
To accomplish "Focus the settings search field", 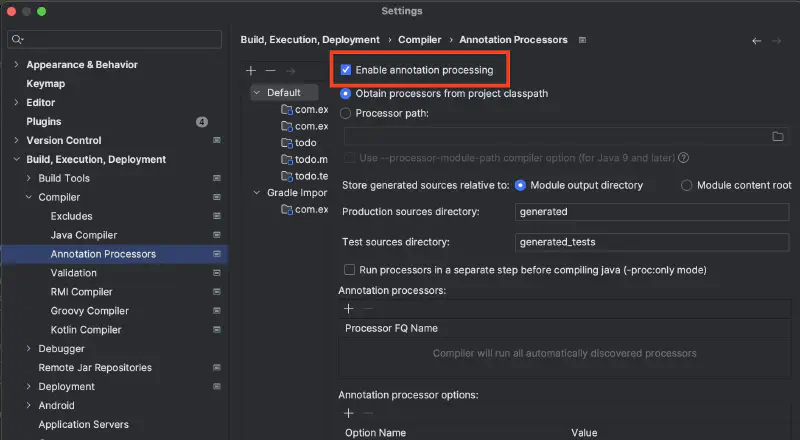I will pos(114,39).
